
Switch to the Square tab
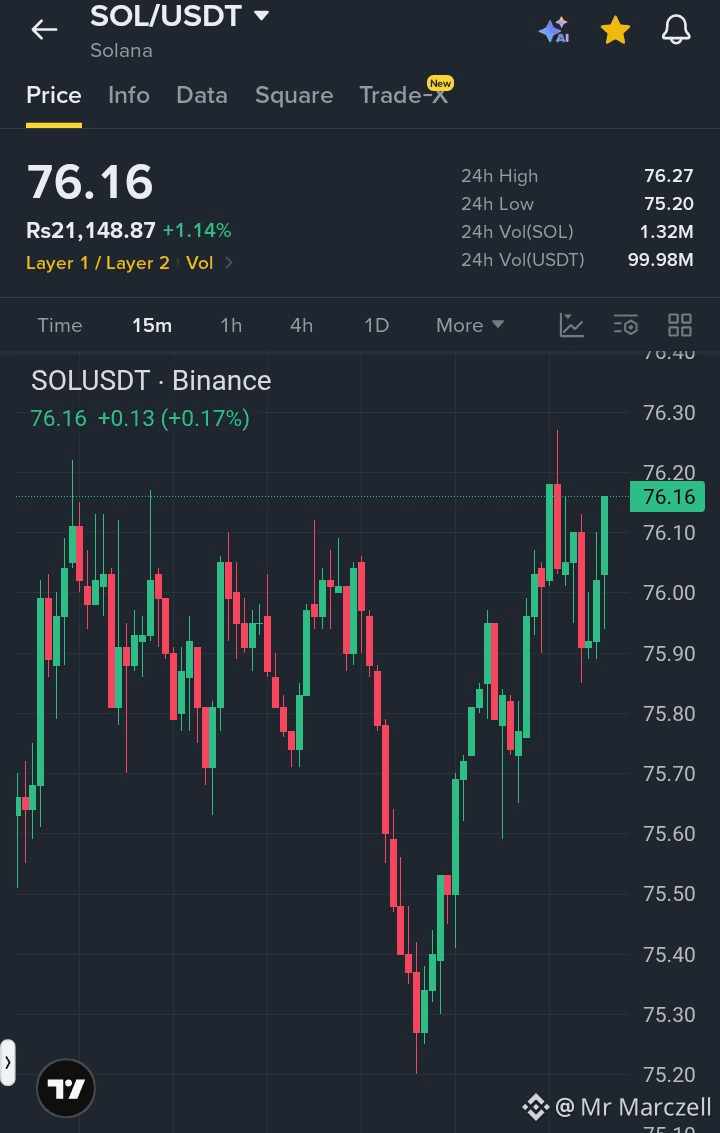point(294,95)
